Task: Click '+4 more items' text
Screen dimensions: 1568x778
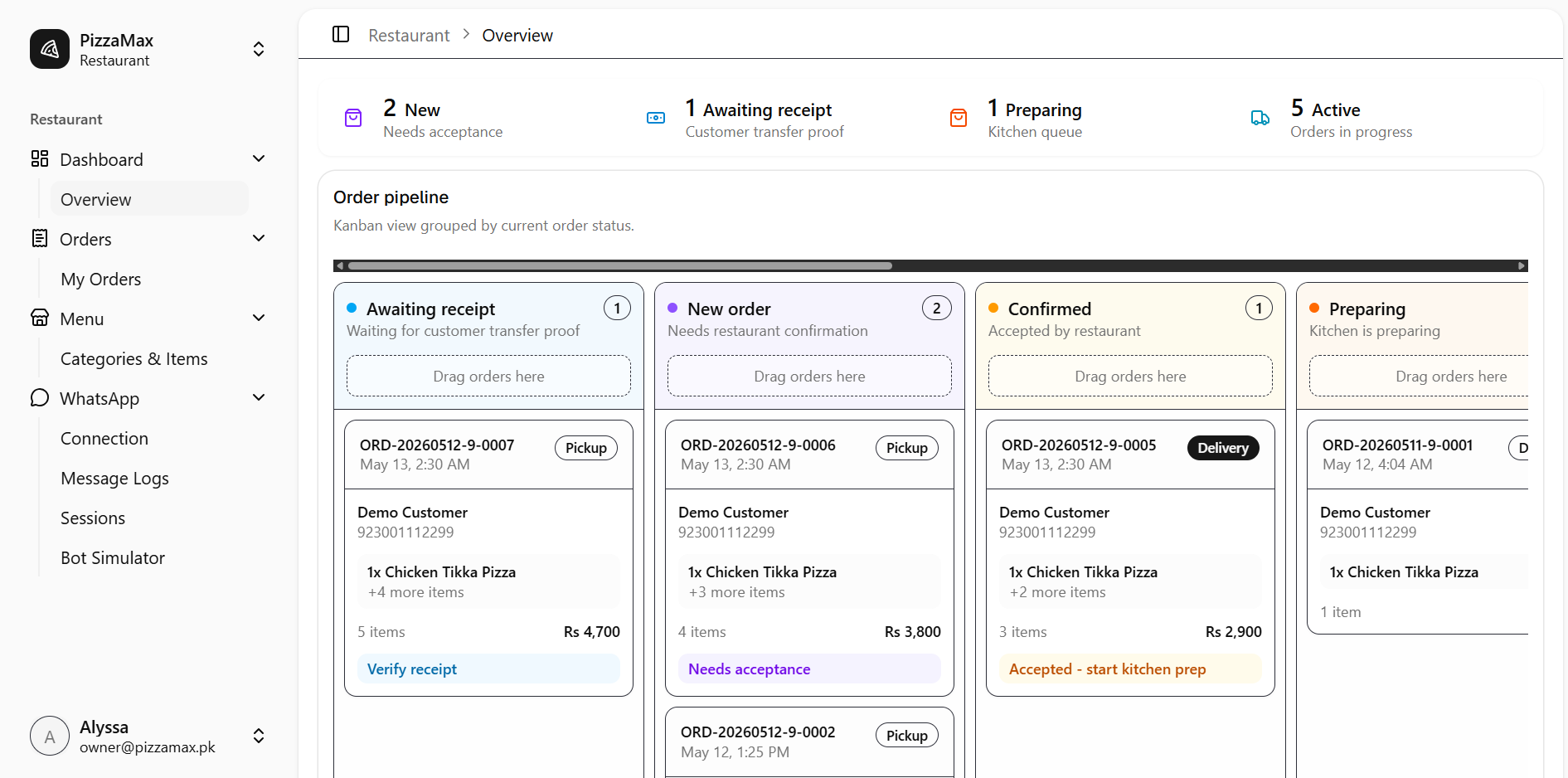Action: (x=416, y=592)
